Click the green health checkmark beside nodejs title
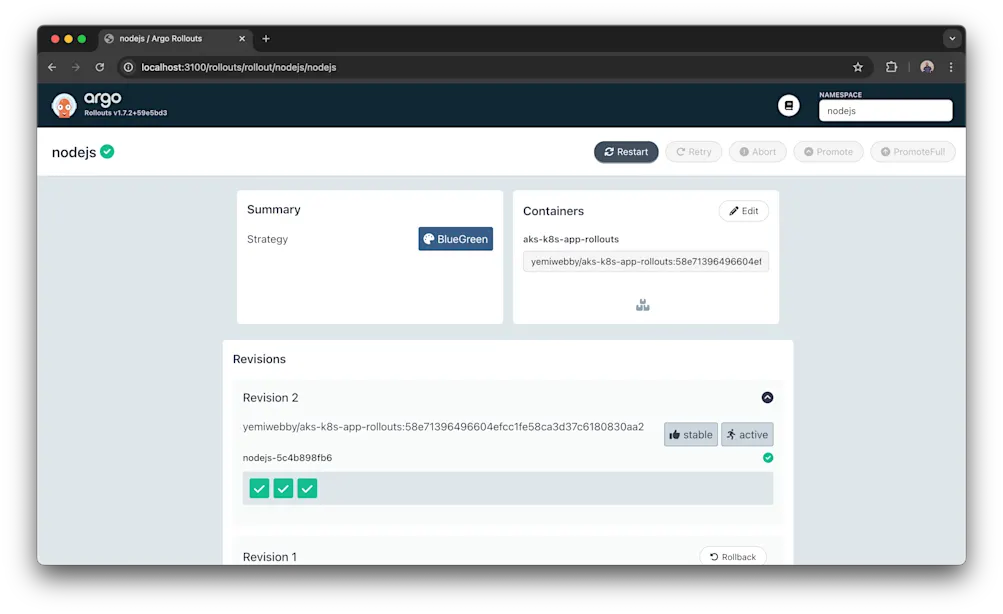This screenshot has width=1003, height=614. tap(107, 152)
